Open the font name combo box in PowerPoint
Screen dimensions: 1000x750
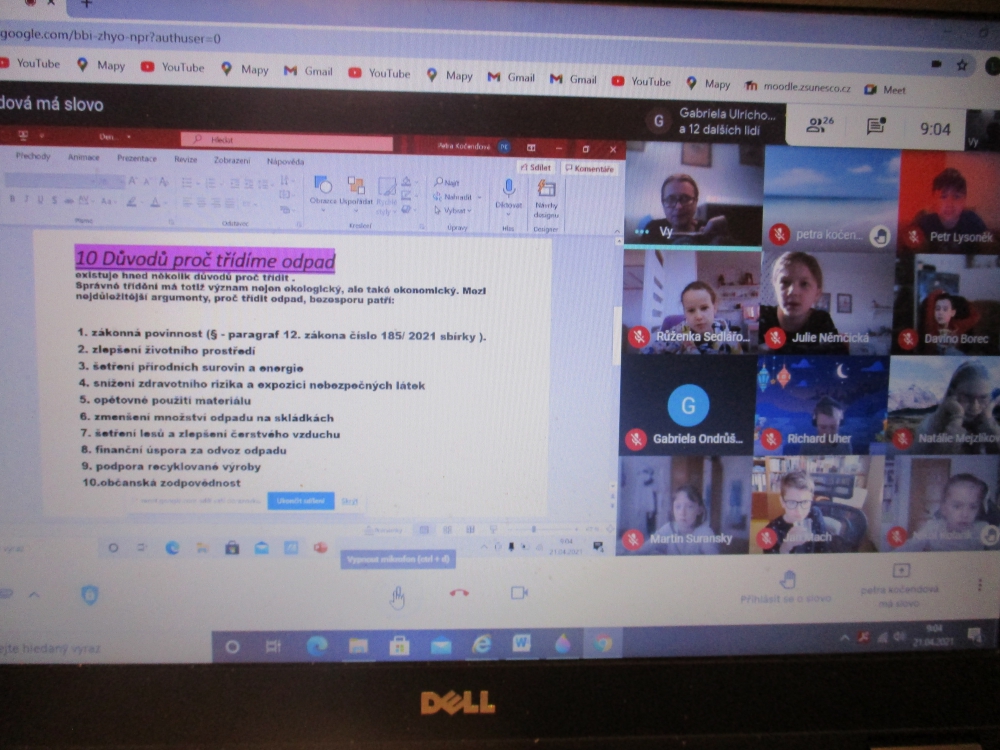click(50, 181)
